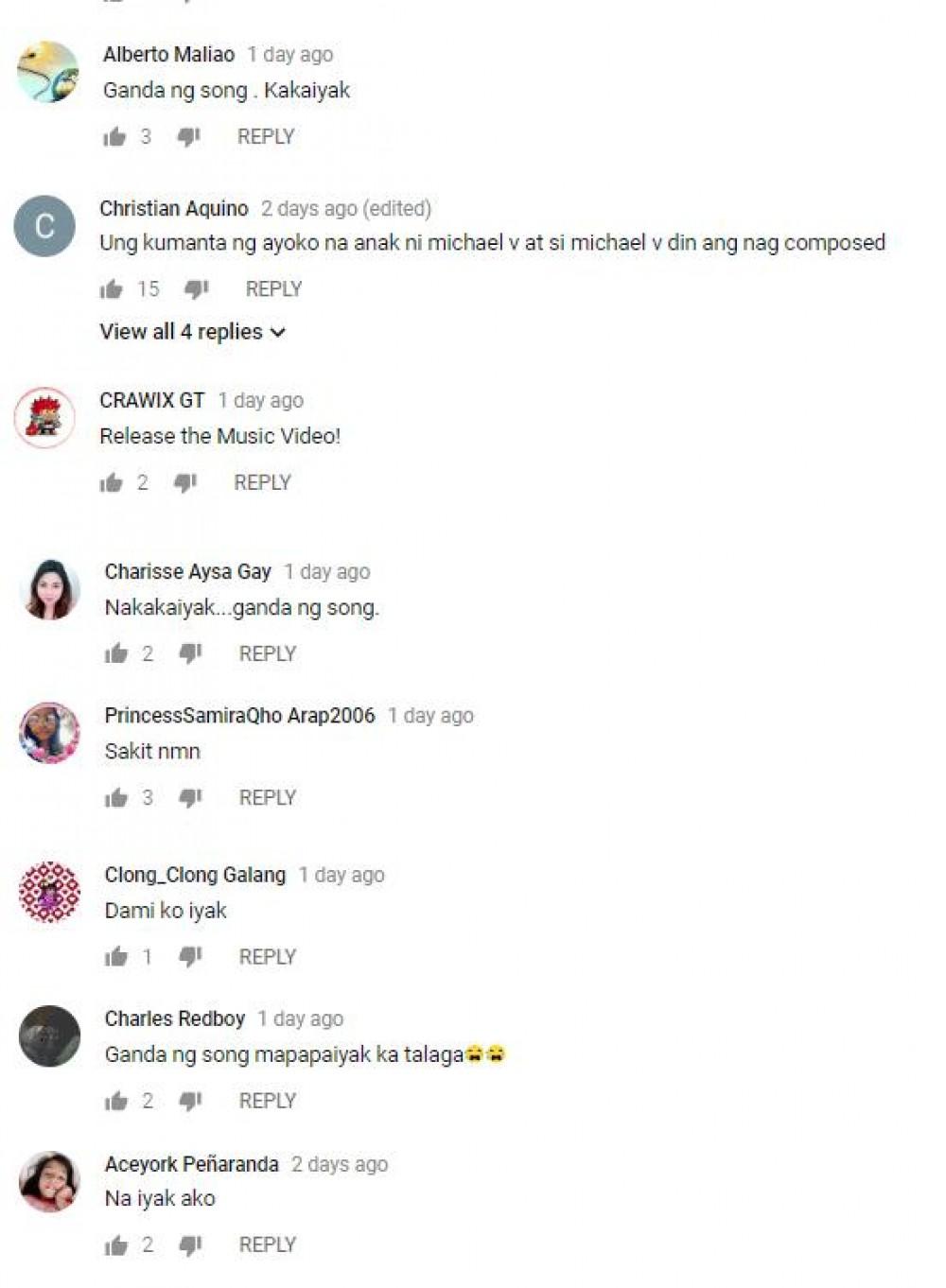Image resolution: width=946 pixels, height=1288 pixels.
Task: Reply to Christian Aquino's comment
Action: pyautogui.click(x=273, y=289)
